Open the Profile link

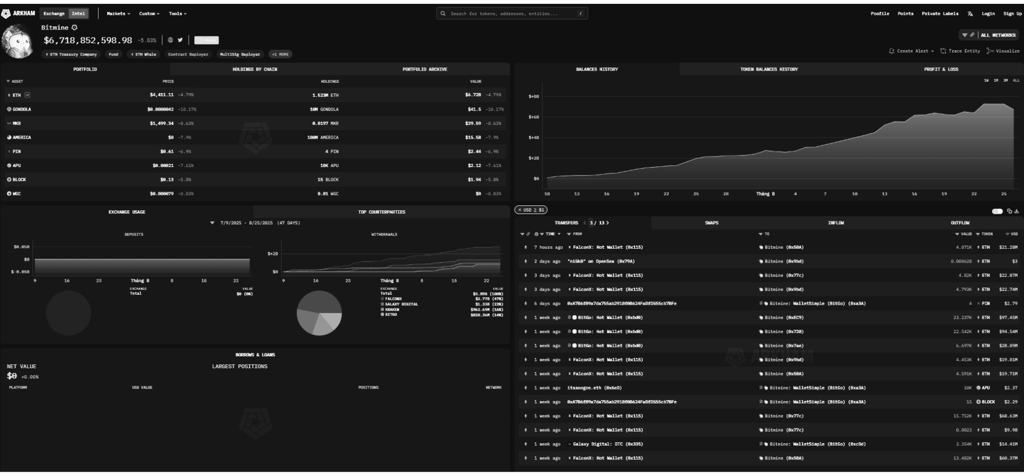(x=880, y=13)
